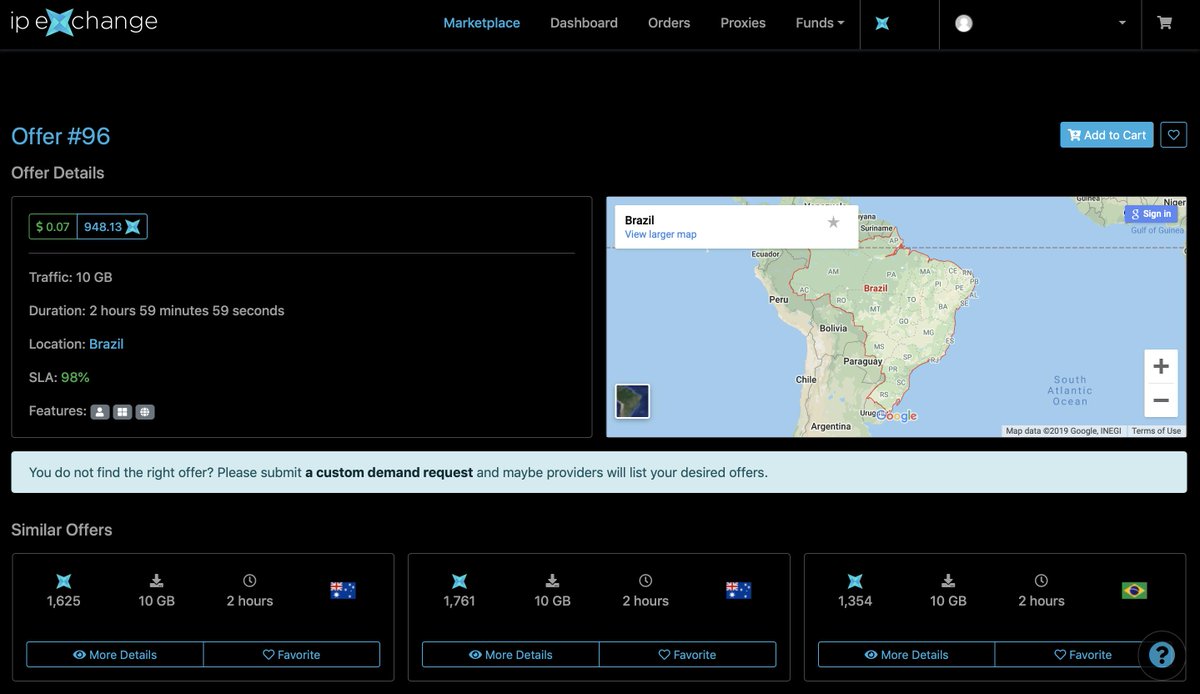The image size is (1200, 694).
Task: Click the globe feature icon
Action: coord(145,411)
